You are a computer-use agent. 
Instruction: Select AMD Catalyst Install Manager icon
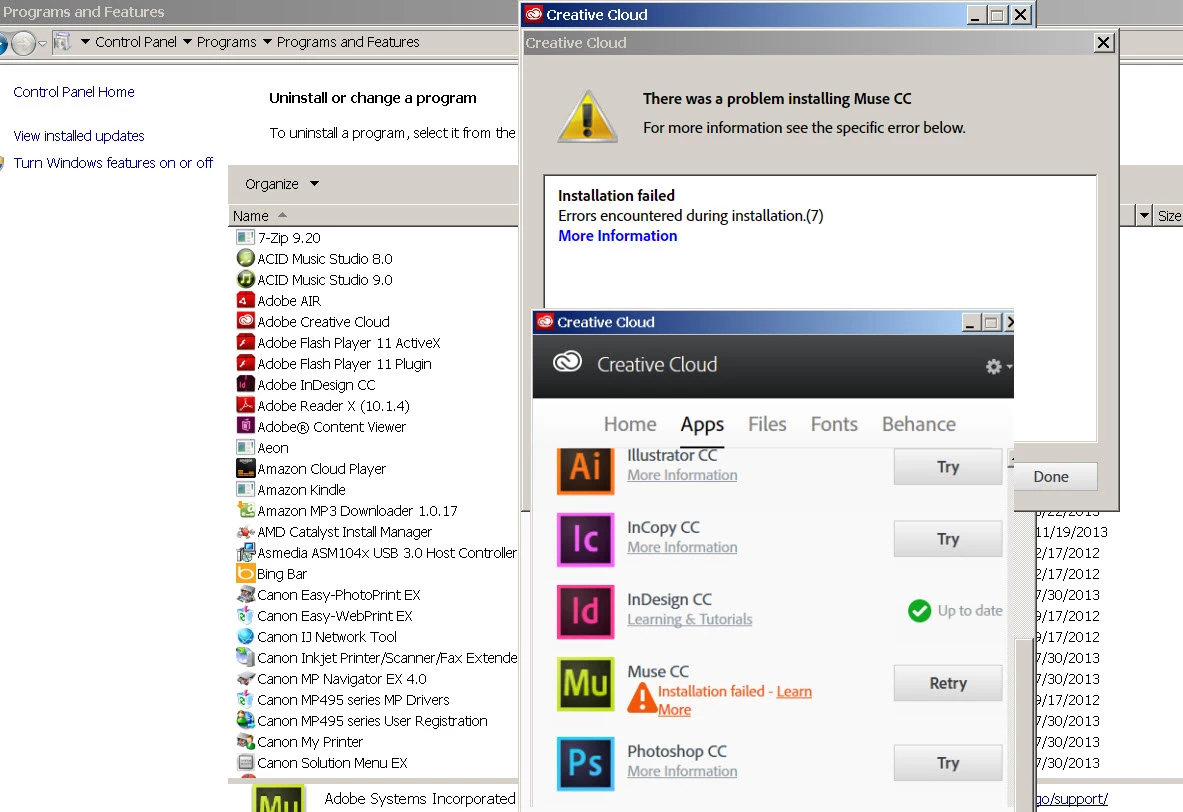pos(245,532)
